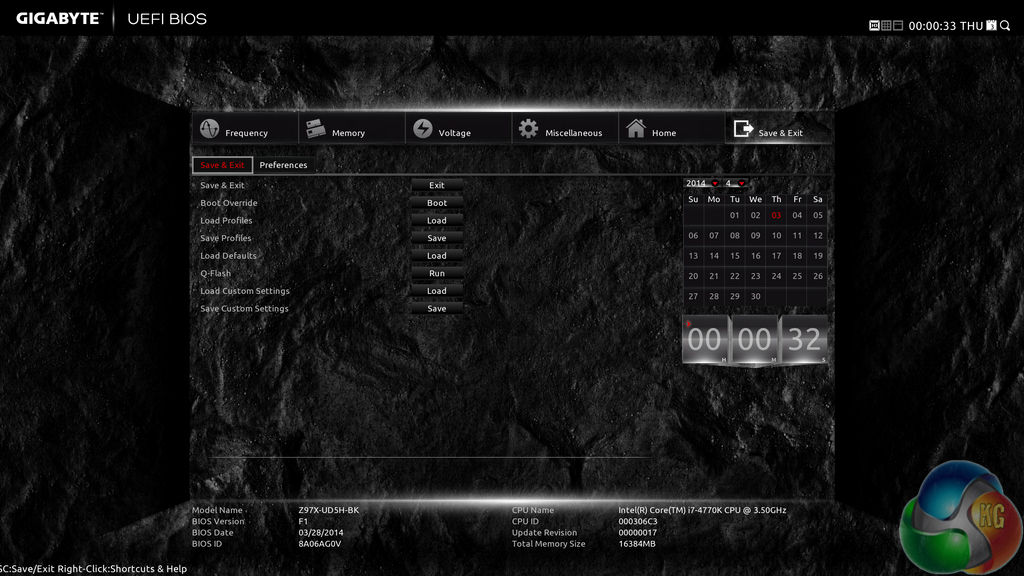Viewport: 1024px width, 576px height.
Task: Open the Memory menu tab
Action: (x=351, y=129)
